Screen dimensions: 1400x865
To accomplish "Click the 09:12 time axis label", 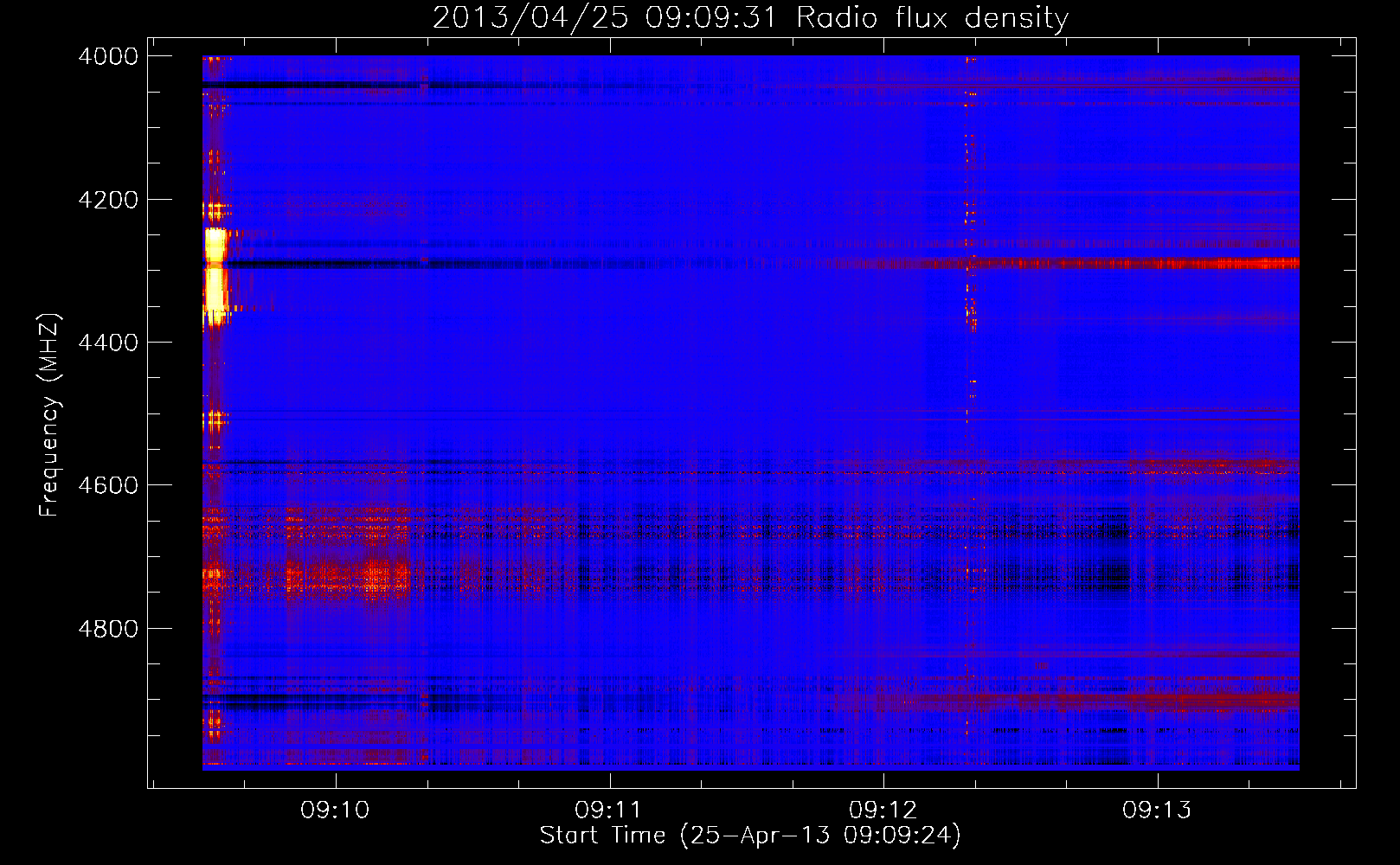I will 883,811.
